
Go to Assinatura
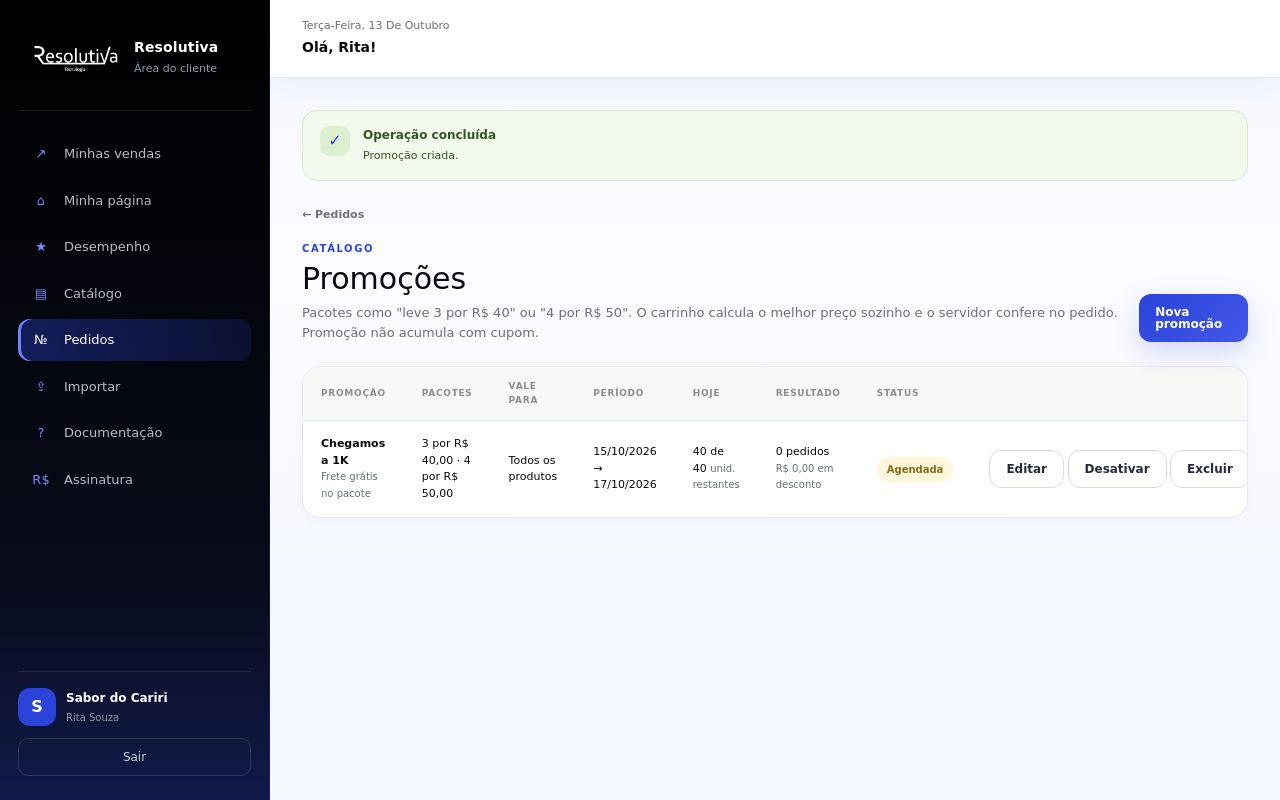(135, 480)
